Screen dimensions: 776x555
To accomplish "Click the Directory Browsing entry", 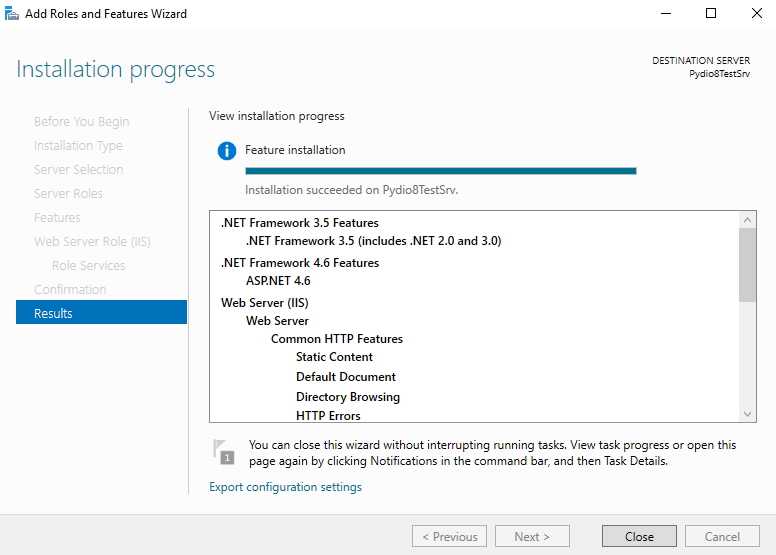I will click(347, 397).
